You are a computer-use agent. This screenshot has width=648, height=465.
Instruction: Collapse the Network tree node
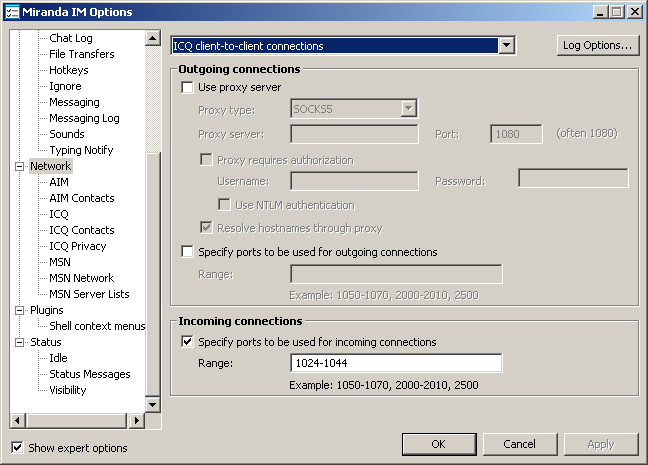click(x=19, y=166)
